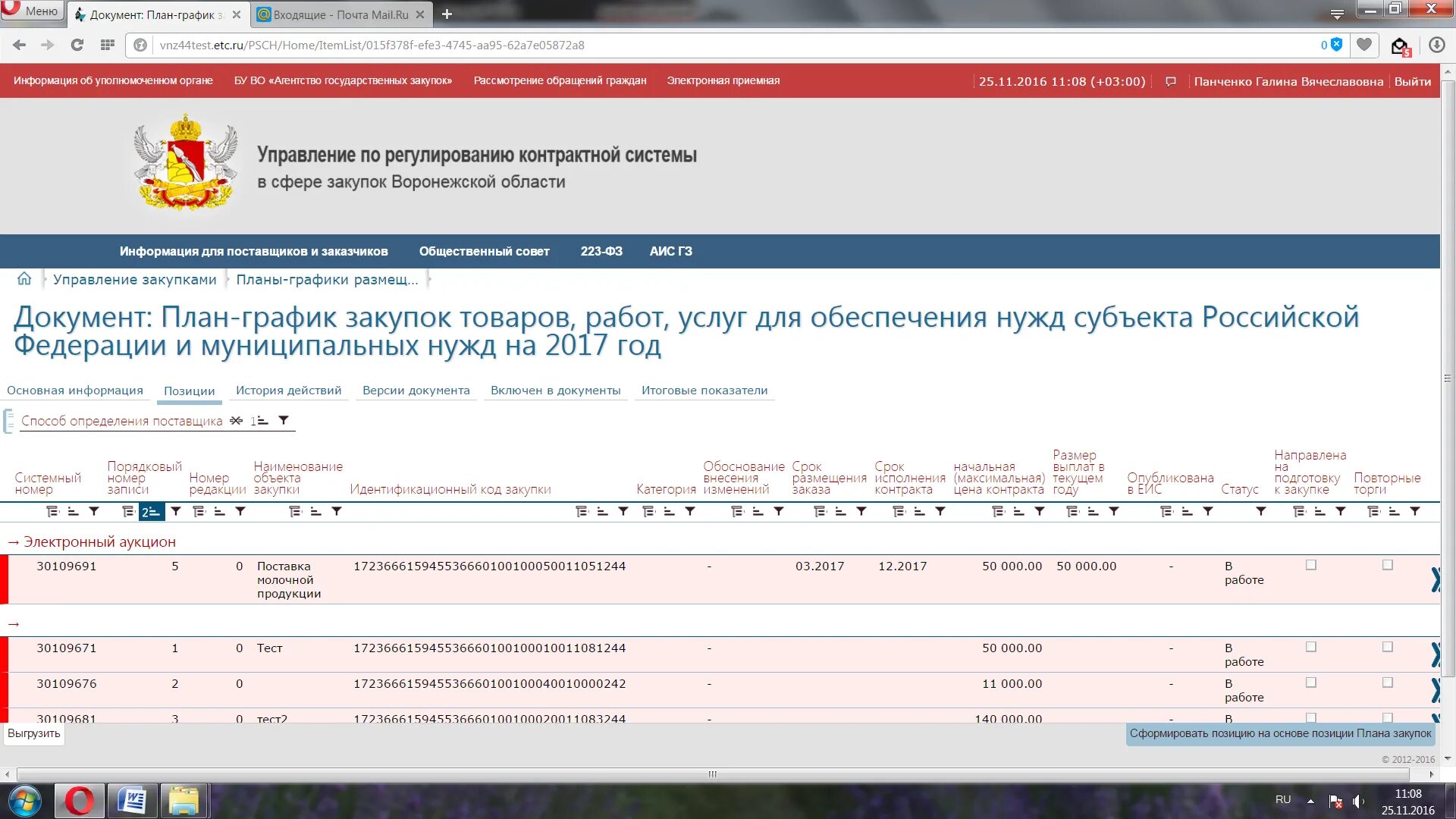The height and width of the screenshot is (819, 1456).
Task: Click the home breadcrumb icon
Action: click(24, 279)
